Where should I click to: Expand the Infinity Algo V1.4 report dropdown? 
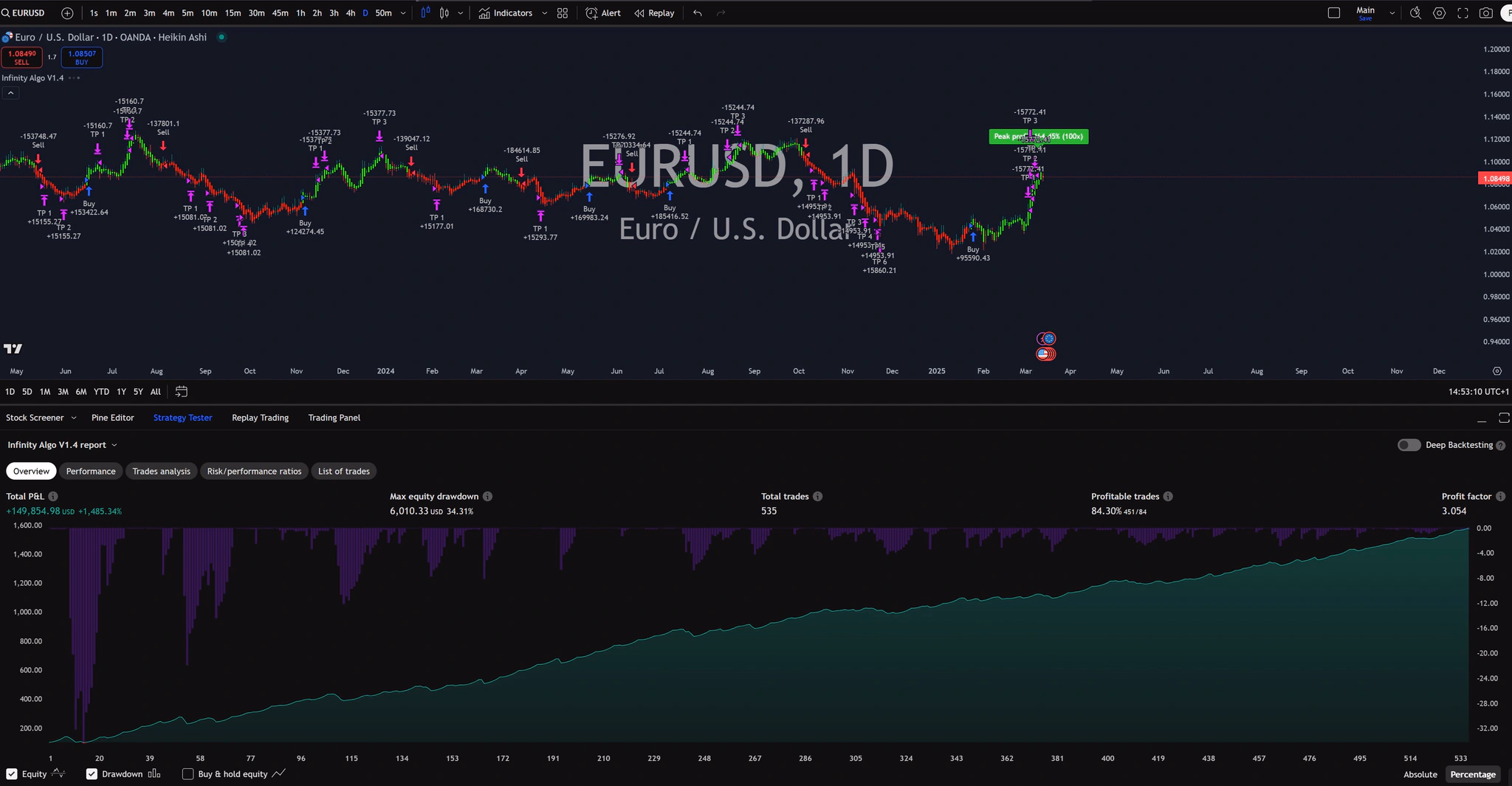pos(114,445)
